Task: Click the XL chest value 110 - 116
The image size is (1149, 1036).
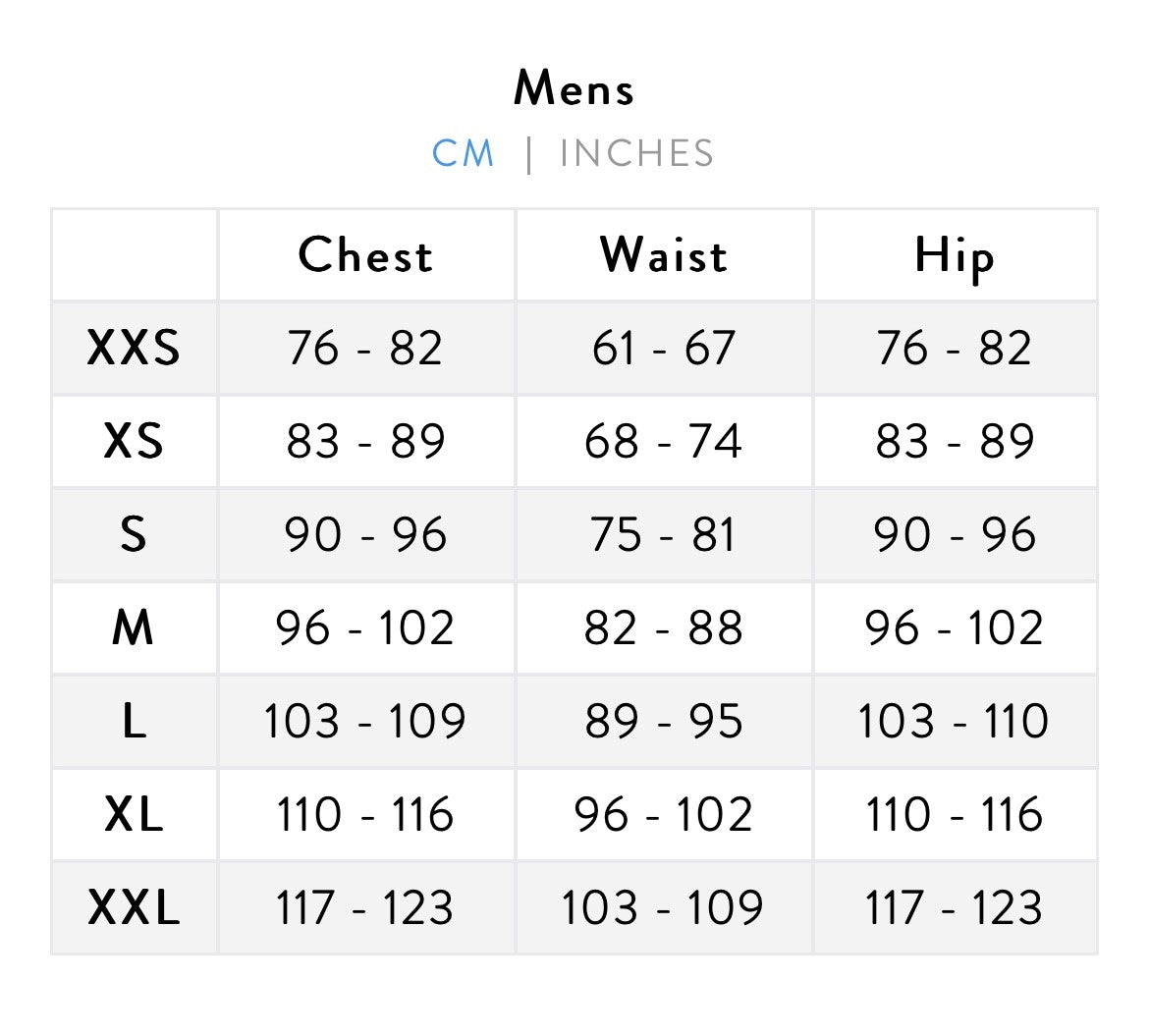Action: 365,814
